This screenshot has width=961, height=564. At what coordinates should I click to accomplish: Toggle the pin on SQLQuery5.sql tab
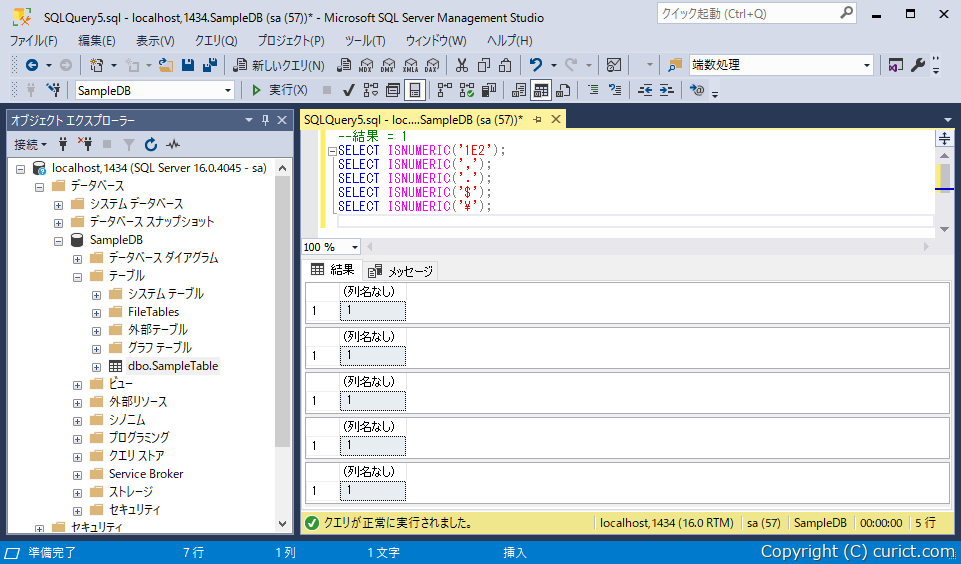pos(537,120)
